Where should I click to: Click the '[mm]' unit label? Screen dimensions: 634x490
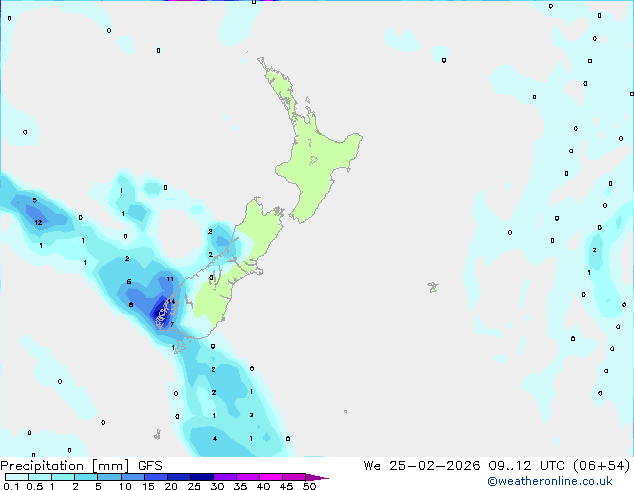click(x=110, y=466)
